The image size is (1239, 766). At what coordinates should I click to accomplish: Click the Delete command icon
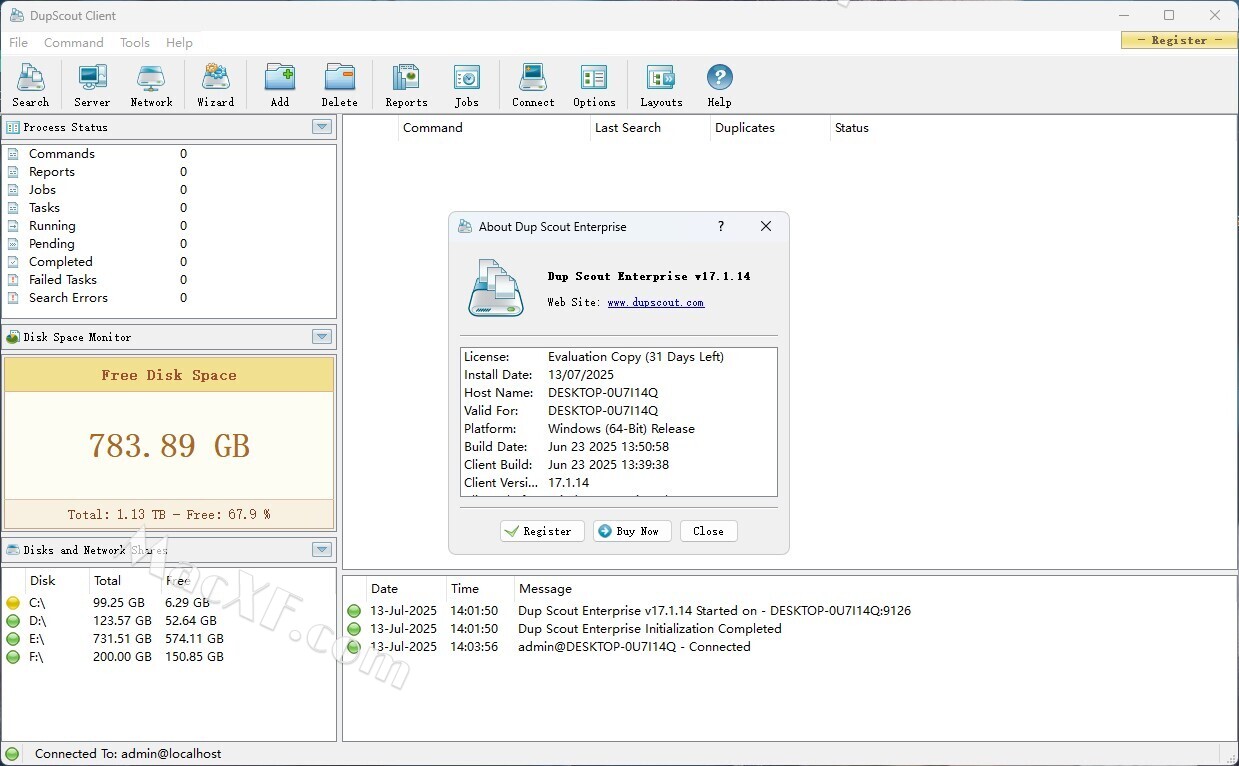click(339, 85)
